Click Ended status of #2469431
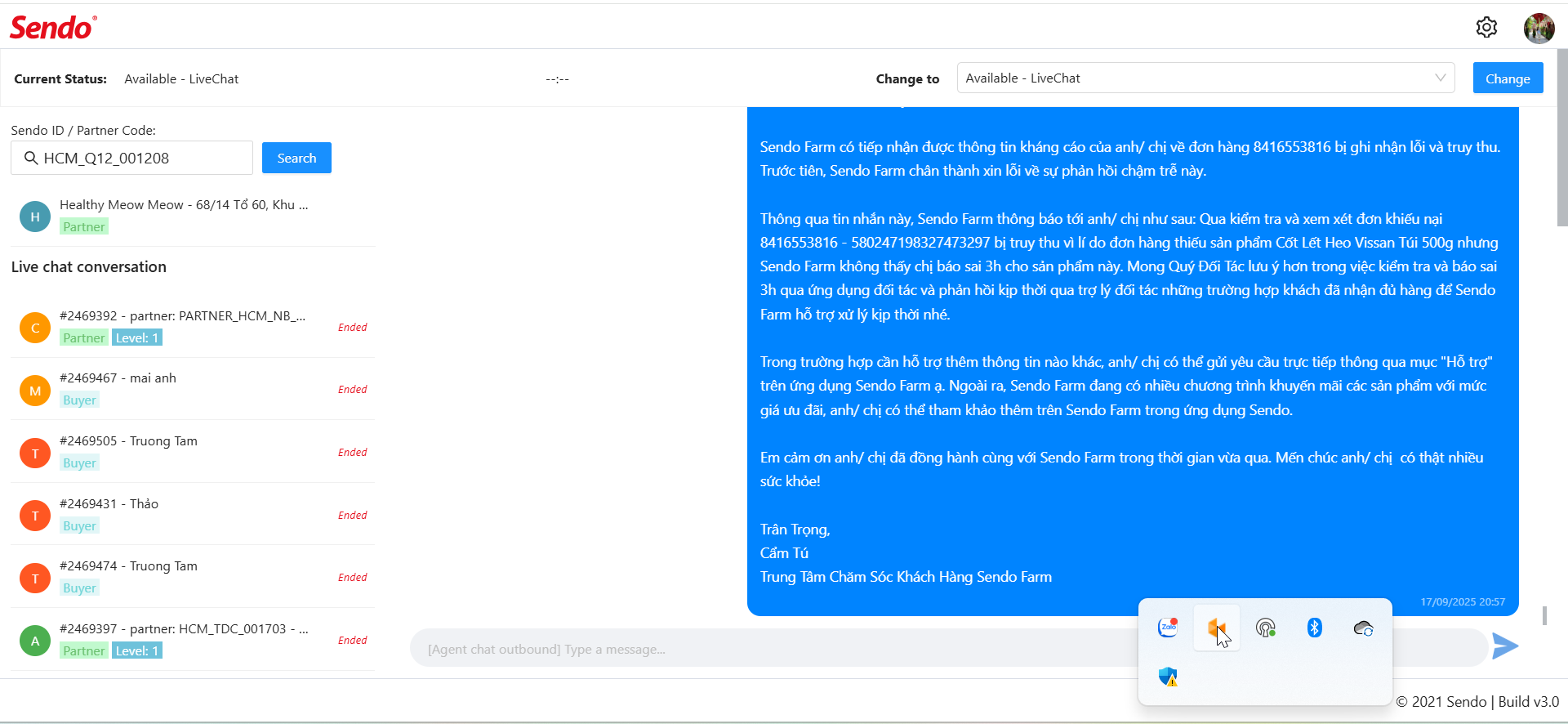This screenshot has height=724, width=1568. pos(353,515)
